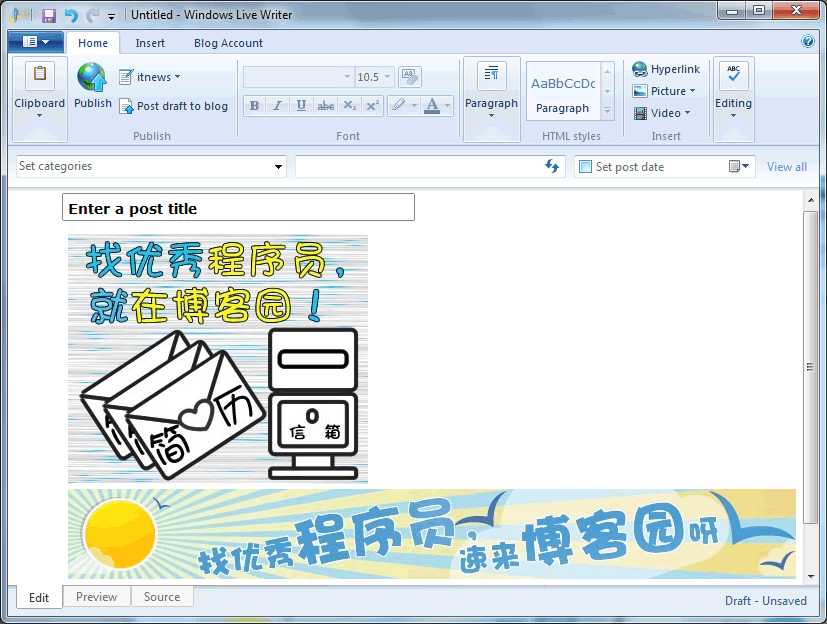Click the Windows Live Writer app icon
Viewport: 827px width, 624px height.
[x=21, y=15]
